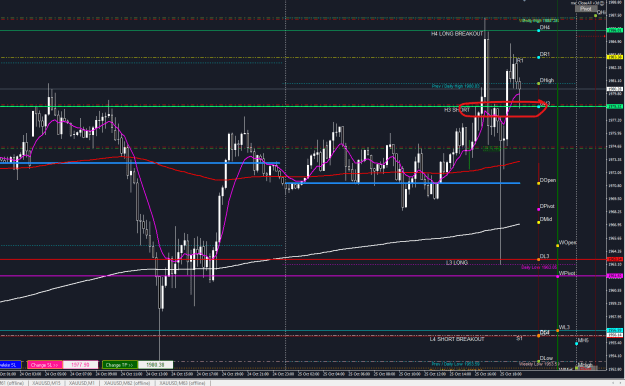Select the DR1 pivot marker dot
This screenshot has width=625, height=386.
539,57
